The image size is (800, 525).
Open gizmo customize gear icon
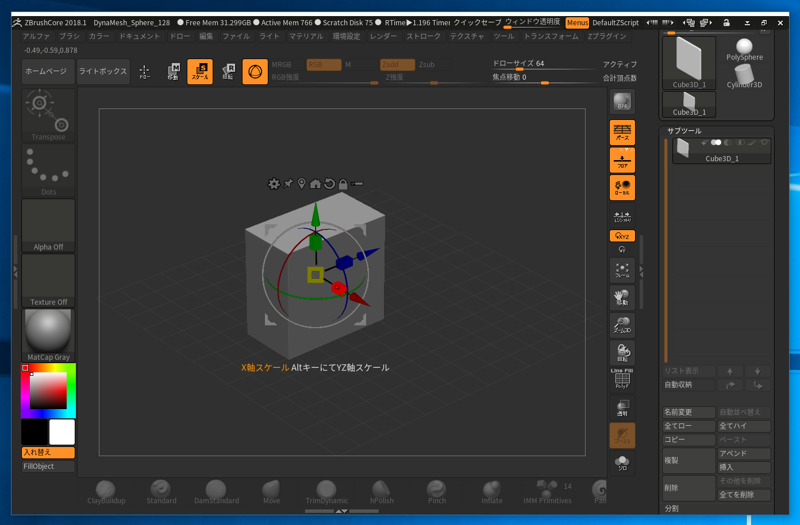pyautogui.click(x=274, y=184)
